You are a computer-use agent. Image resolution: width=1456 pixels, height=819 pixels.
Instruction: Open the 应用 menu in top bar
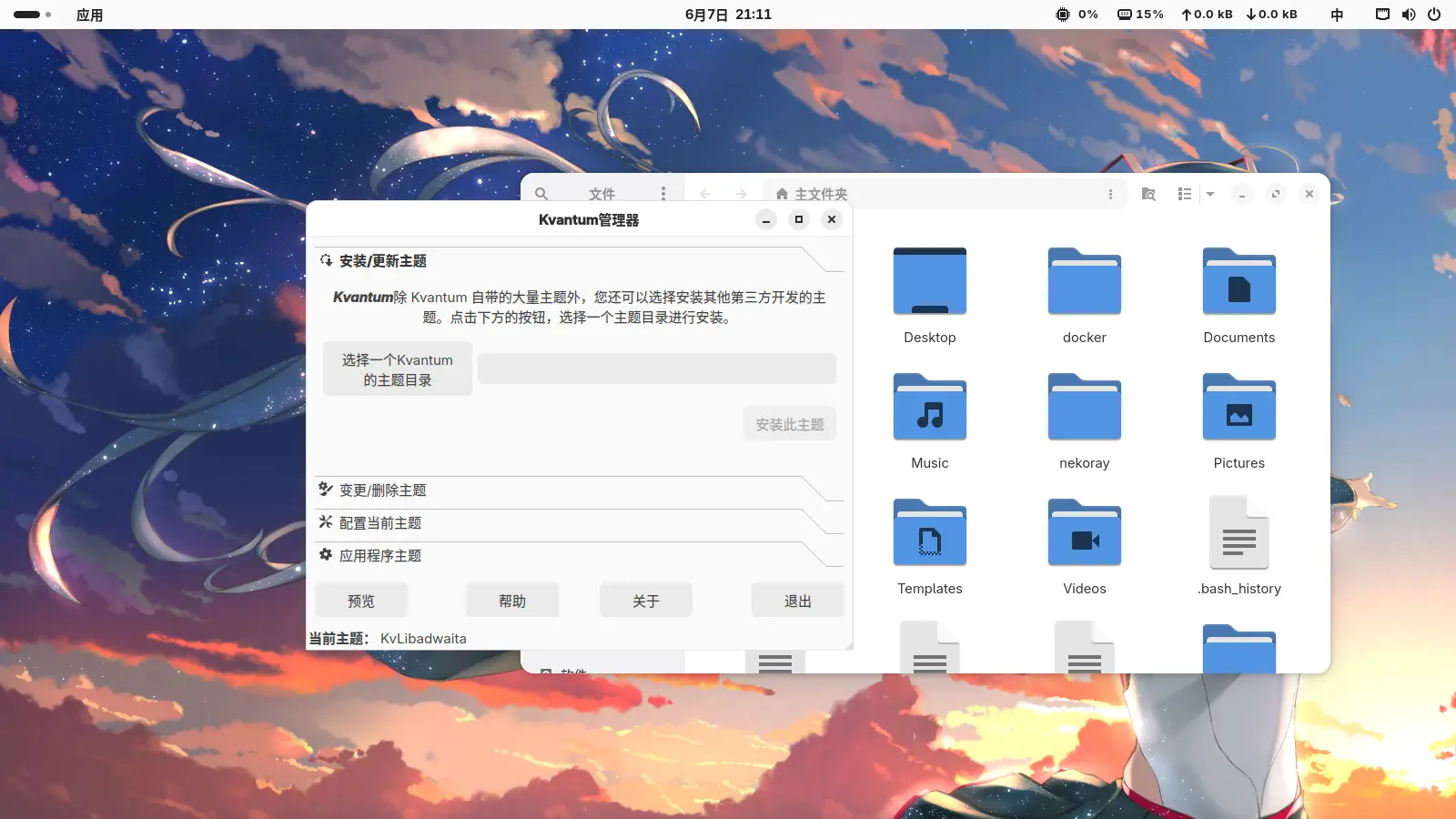(x=89, y=15)
